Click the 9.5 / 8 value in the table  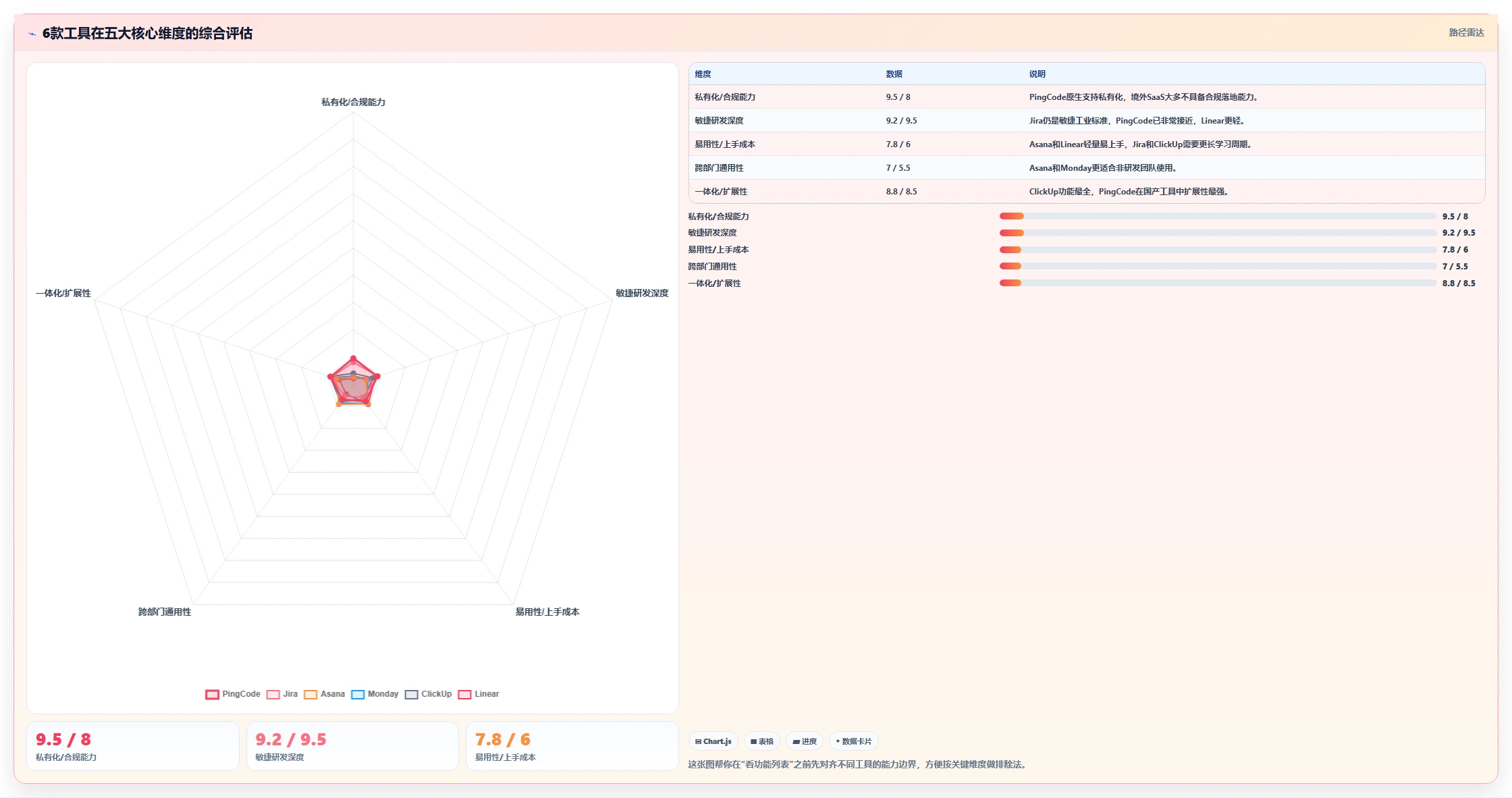898,97
